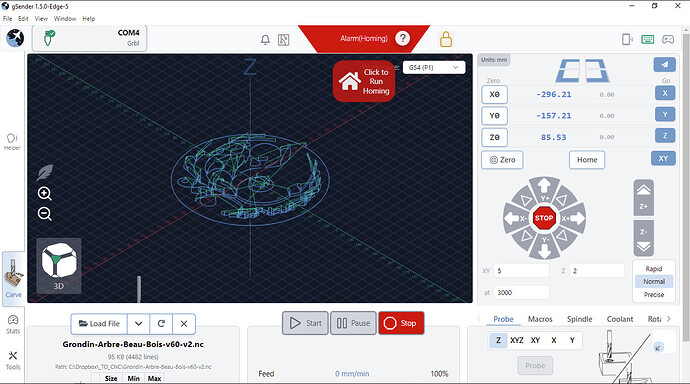The image size is (690, 384).
Task: Open the gamepad controller settings icon
Action: 668,39
